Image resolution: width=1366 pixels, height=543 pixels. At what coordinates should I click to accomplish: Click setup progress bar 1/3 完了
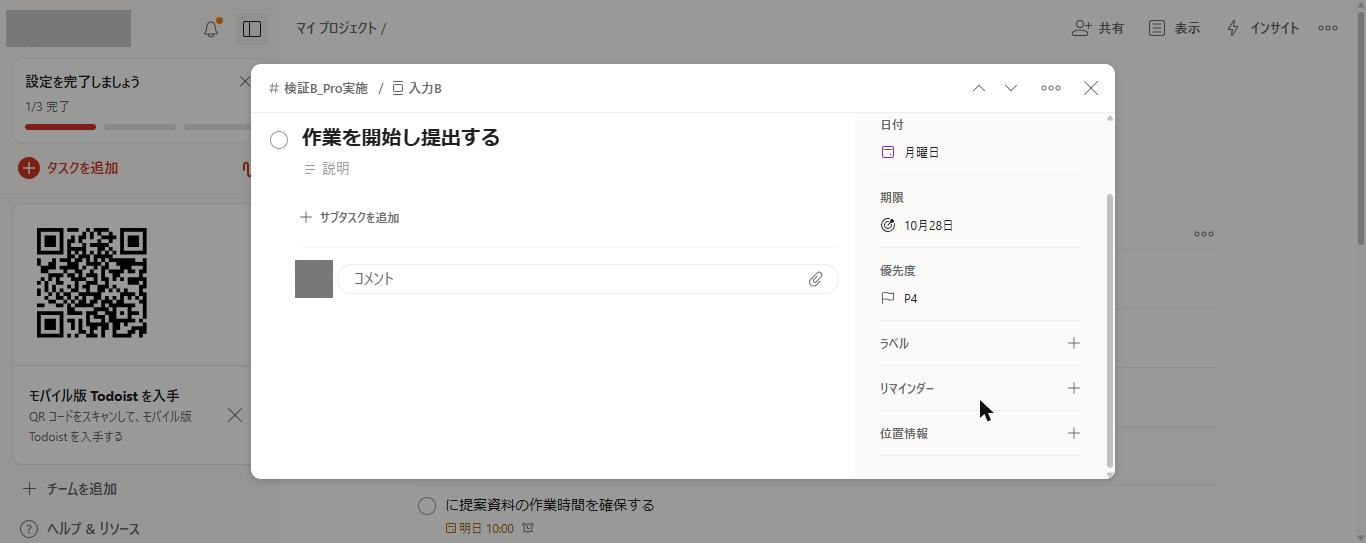click(x=138, y=127)
